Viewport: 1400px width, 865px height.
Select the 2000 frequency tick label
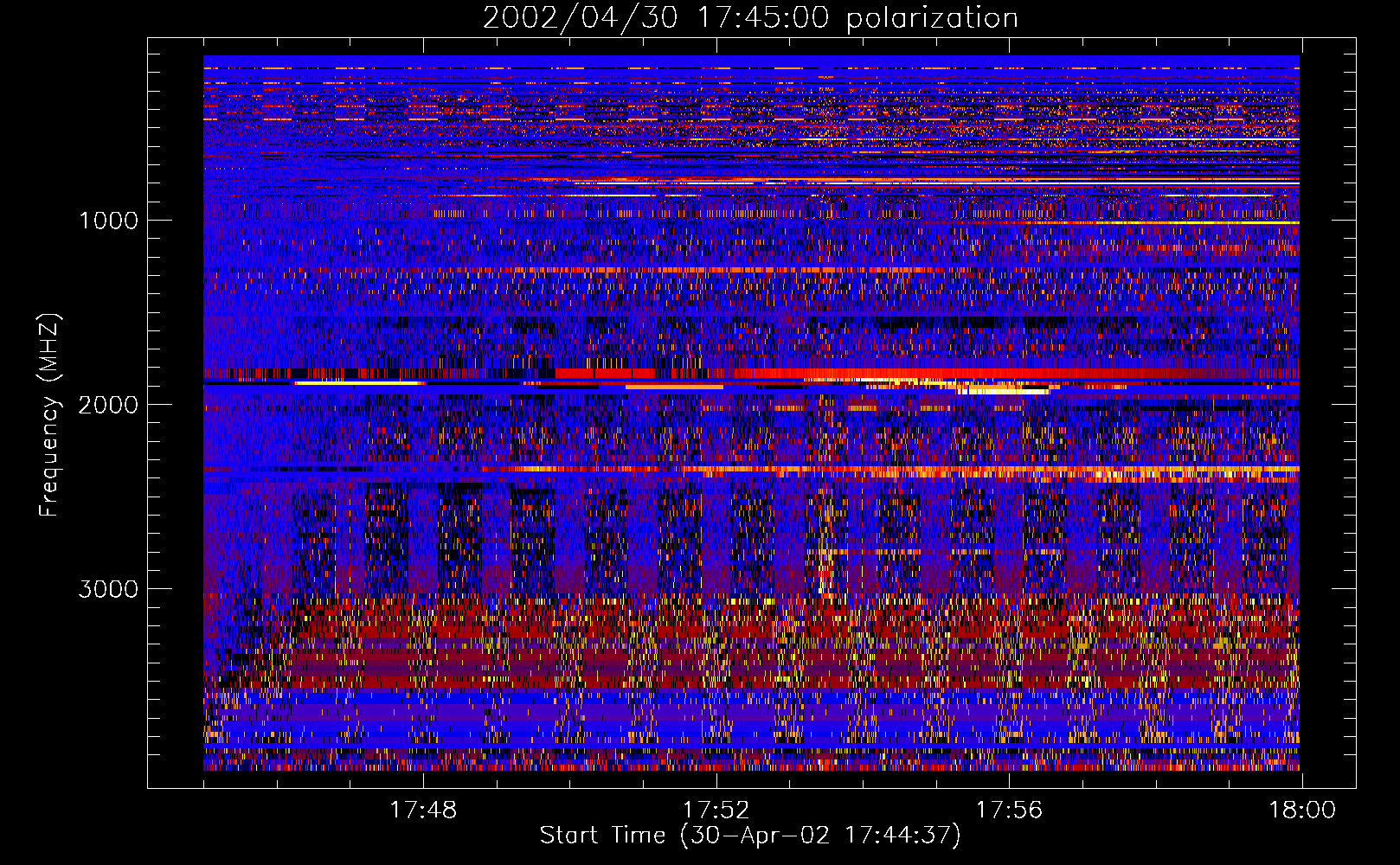108,405
